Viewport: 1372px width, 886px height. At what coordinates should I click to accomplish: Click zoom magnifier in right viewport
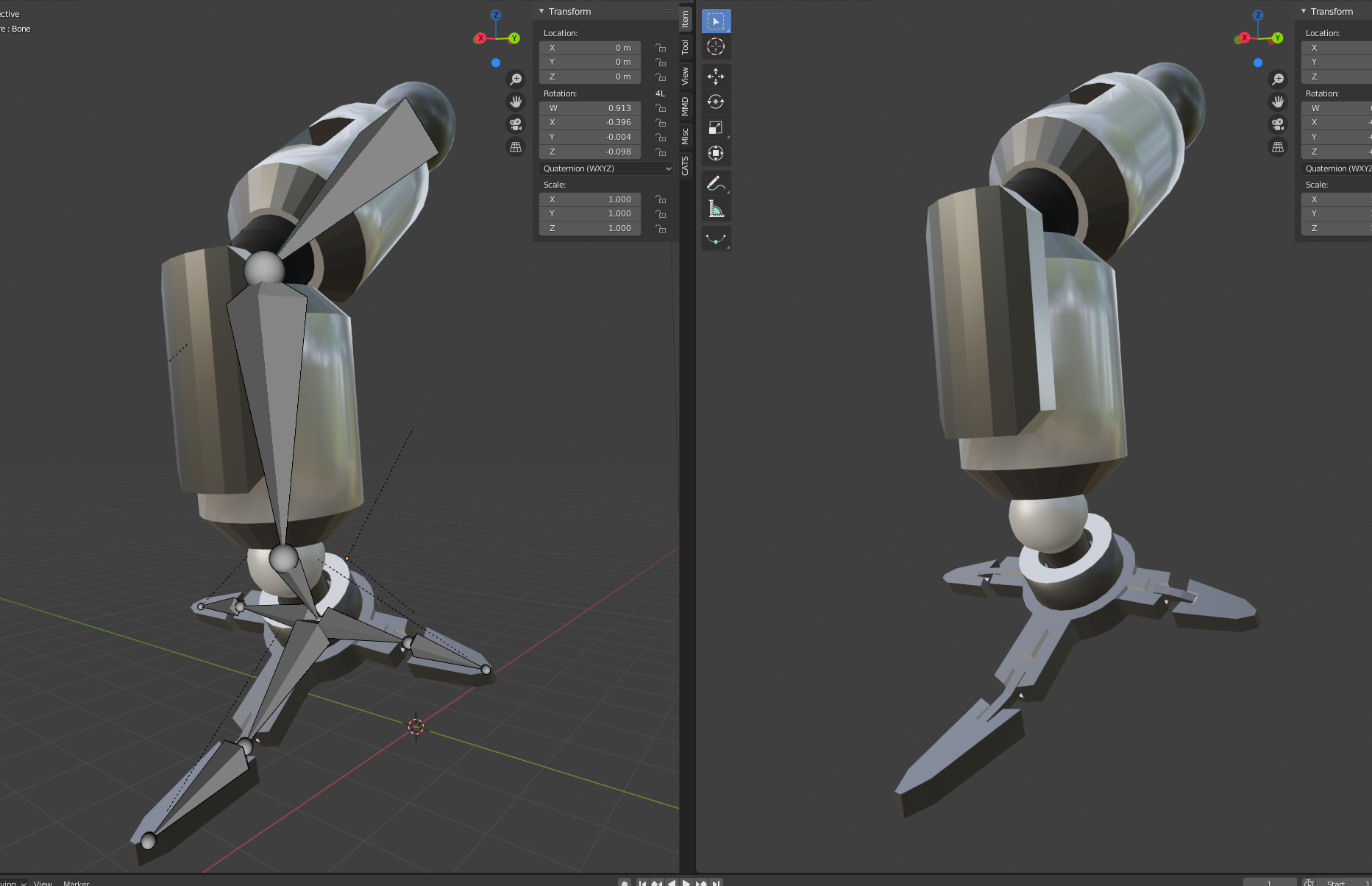pyautogui.click(x=1278, y=79)
